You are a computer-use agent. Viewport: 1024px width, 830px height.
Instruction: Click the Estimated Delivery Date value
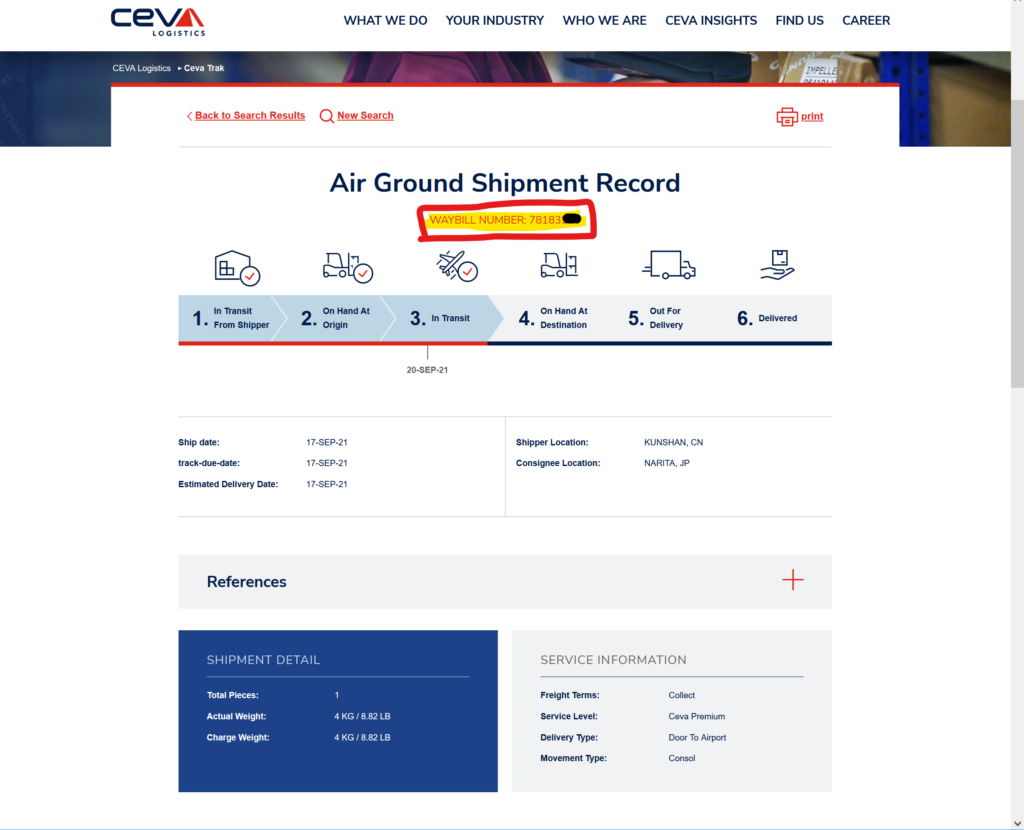click(x=327, y=484)
